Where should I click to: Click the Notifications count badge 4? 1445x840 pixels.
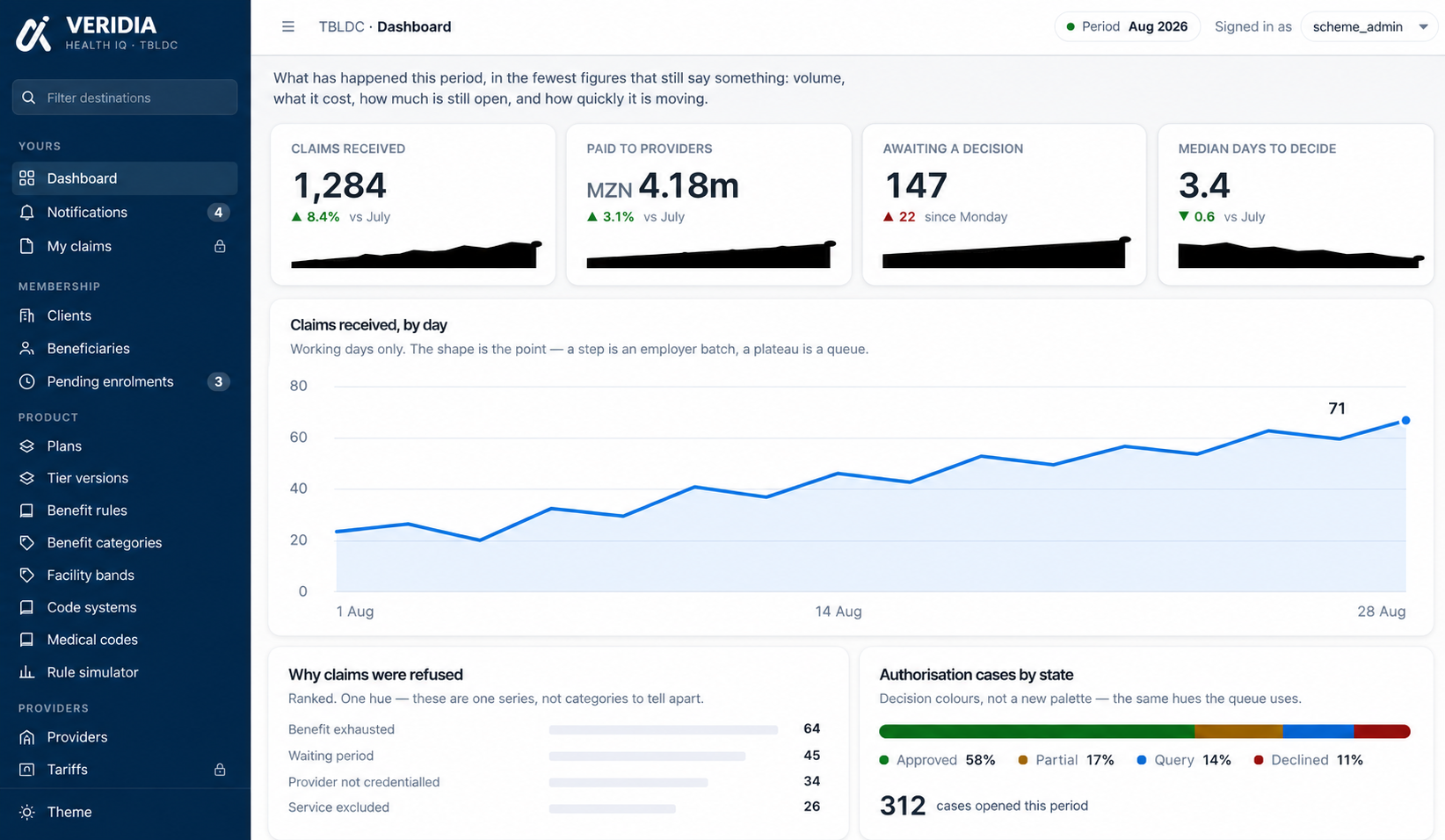click(218, 213)
